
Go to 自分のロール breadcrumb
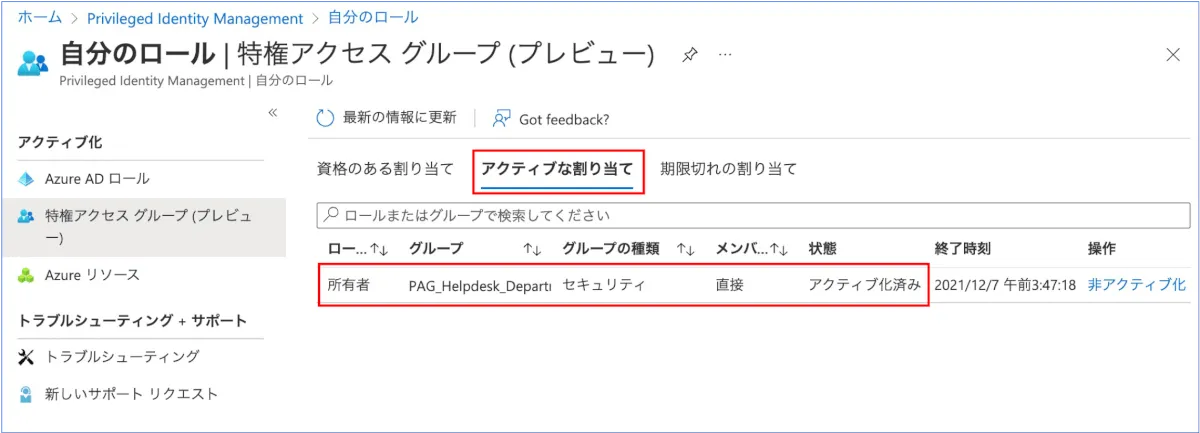tap(373, 18)
